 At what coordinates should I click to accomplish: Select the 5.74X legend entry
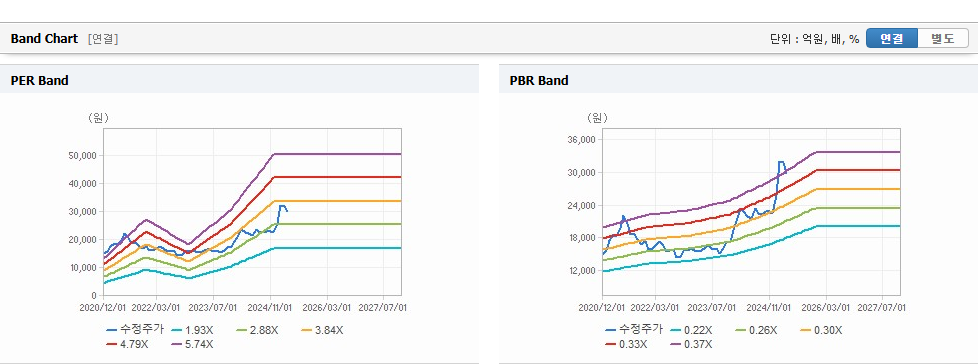192,343
